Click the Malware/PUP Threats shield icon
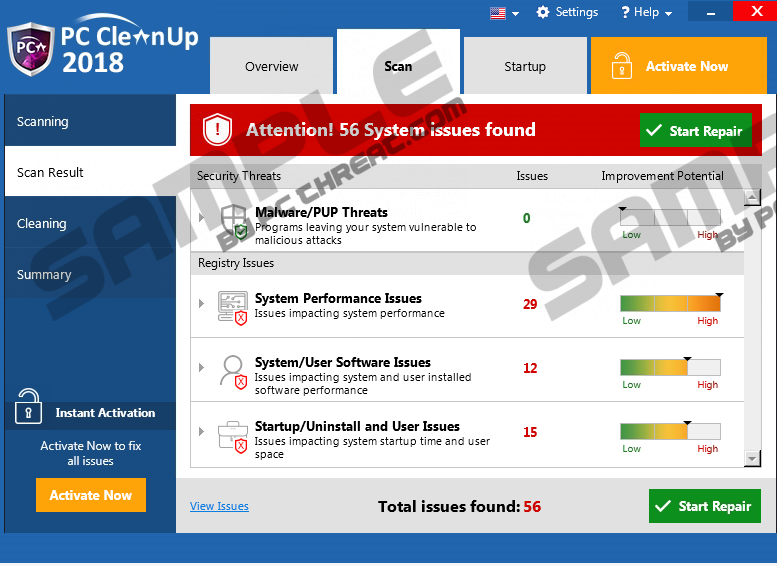777x566 pixels. 233,222
